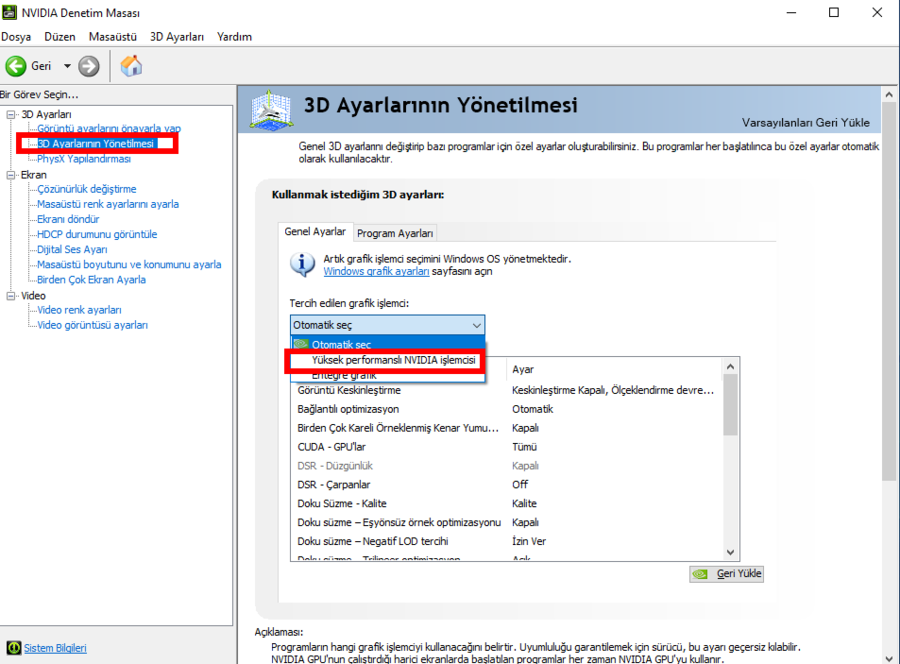
Task: Open Masaüstü boyutunu ve konumunu ayarla
Action: [x=129, y=265]
